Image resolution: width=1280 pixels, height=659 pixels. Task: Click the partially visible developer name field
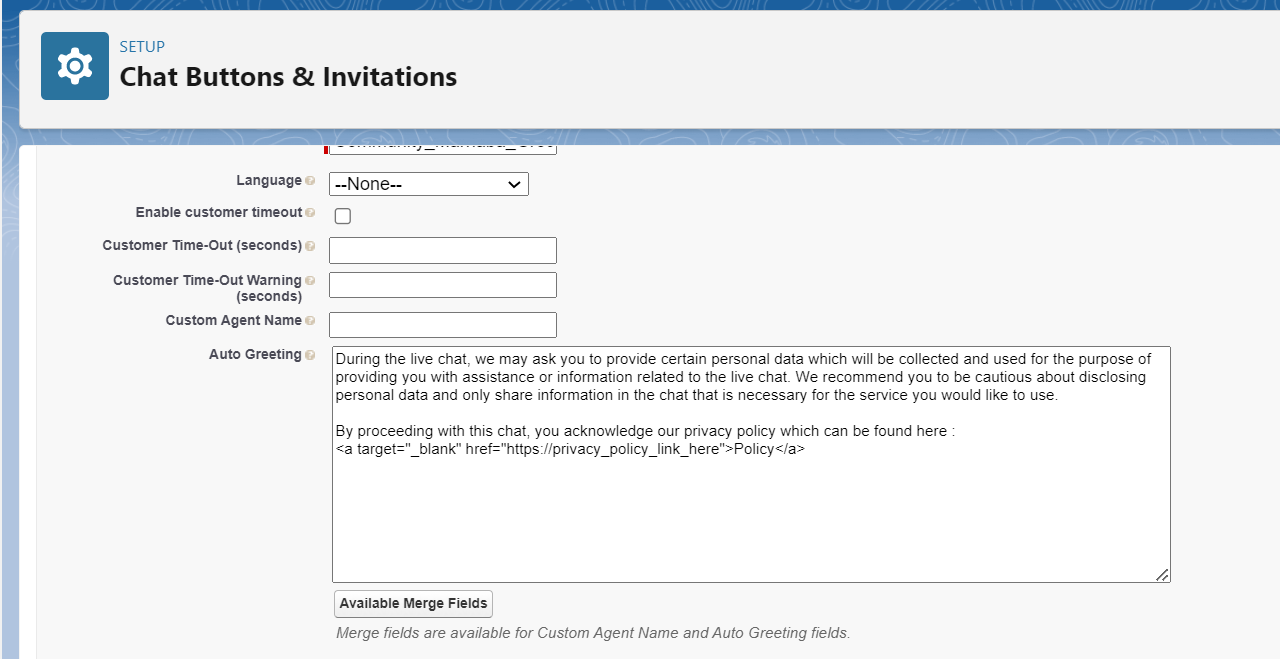click(x=443, y=150)
